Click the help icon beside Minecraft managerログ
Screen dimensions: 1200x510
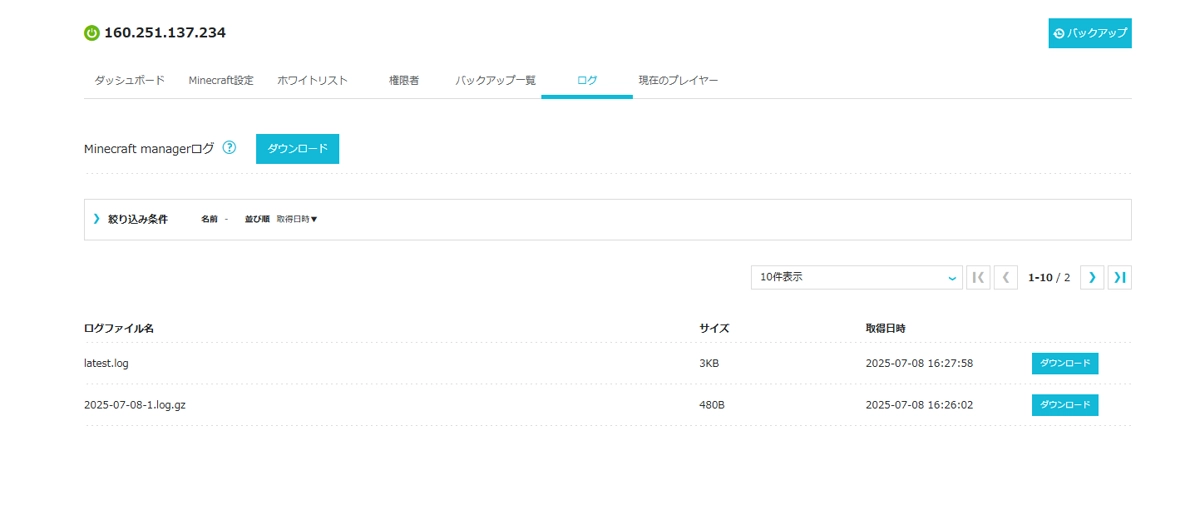229,148
